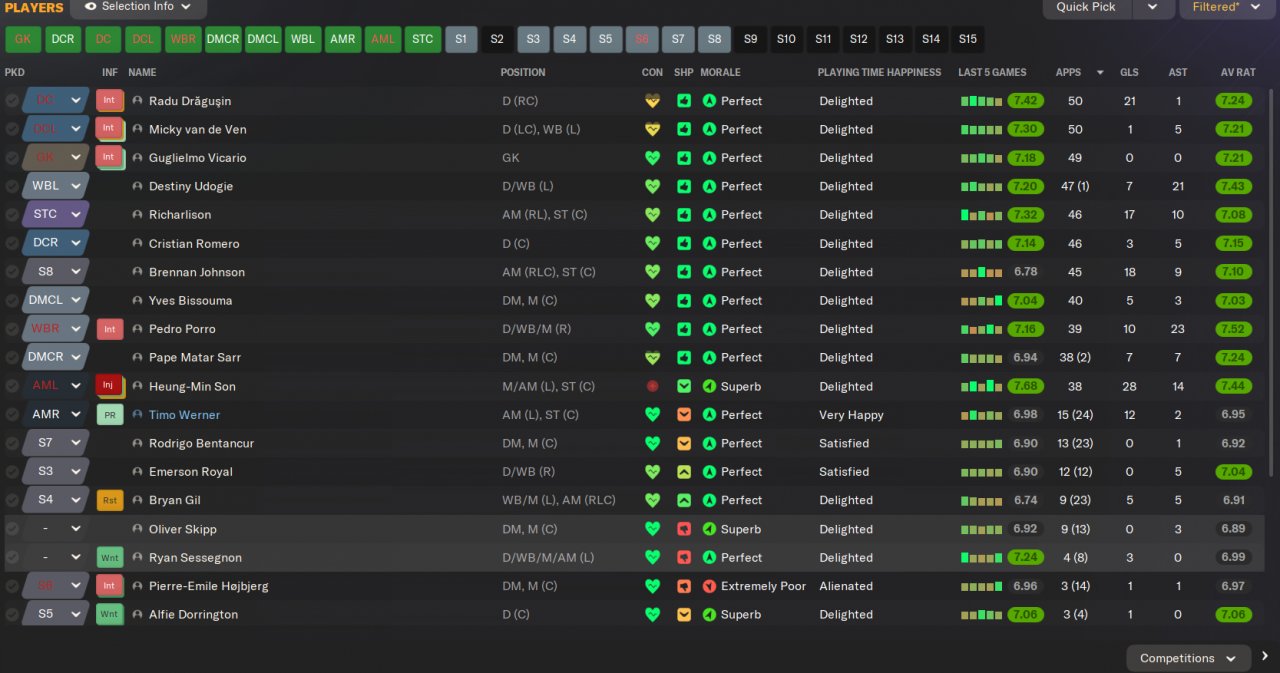Toggle the selection tick for Guglielmo Vicario
The height and width of the screenshot is (673, 1280).
coord(12,158)
